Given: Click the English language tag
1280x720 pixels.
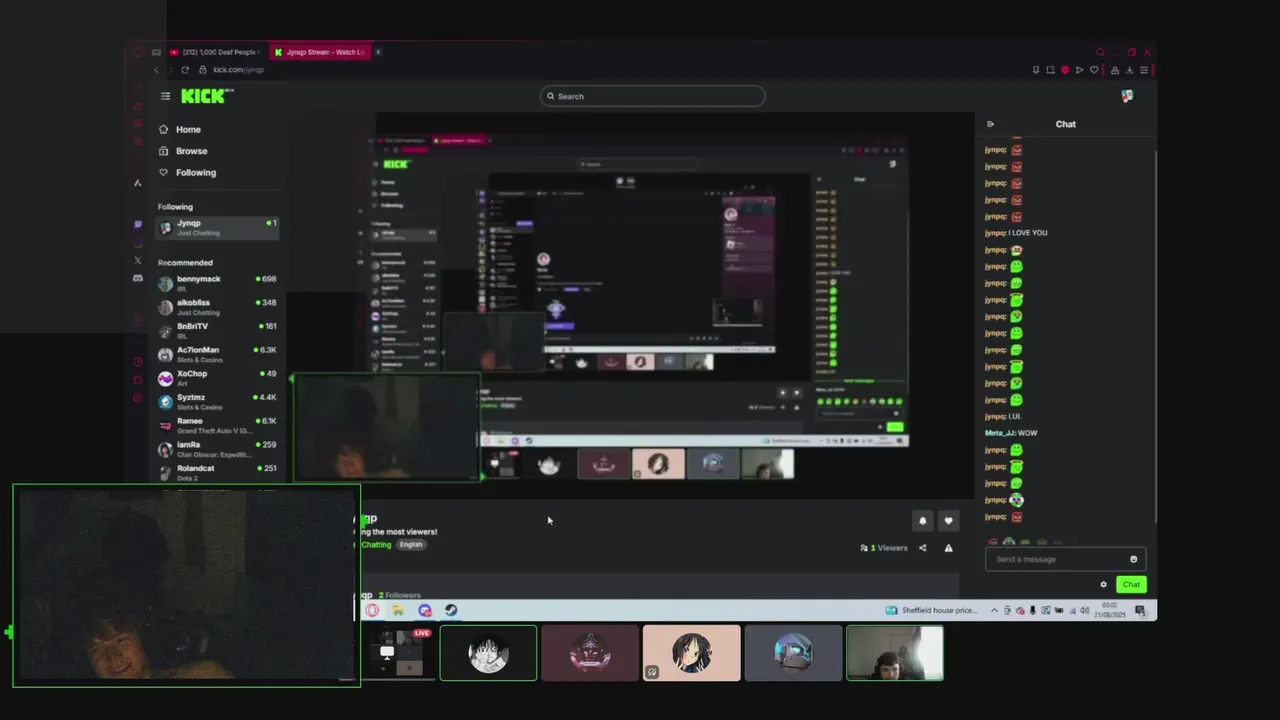Looking at the screenshot, I should 411,545.
